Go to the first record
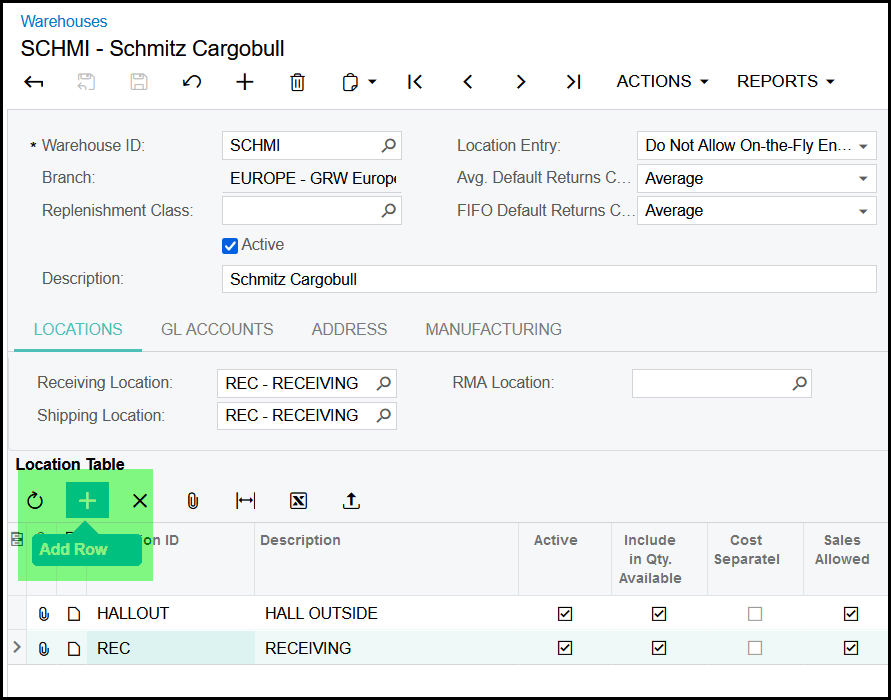Screen dimensions: 891x700 click(415, 82)
